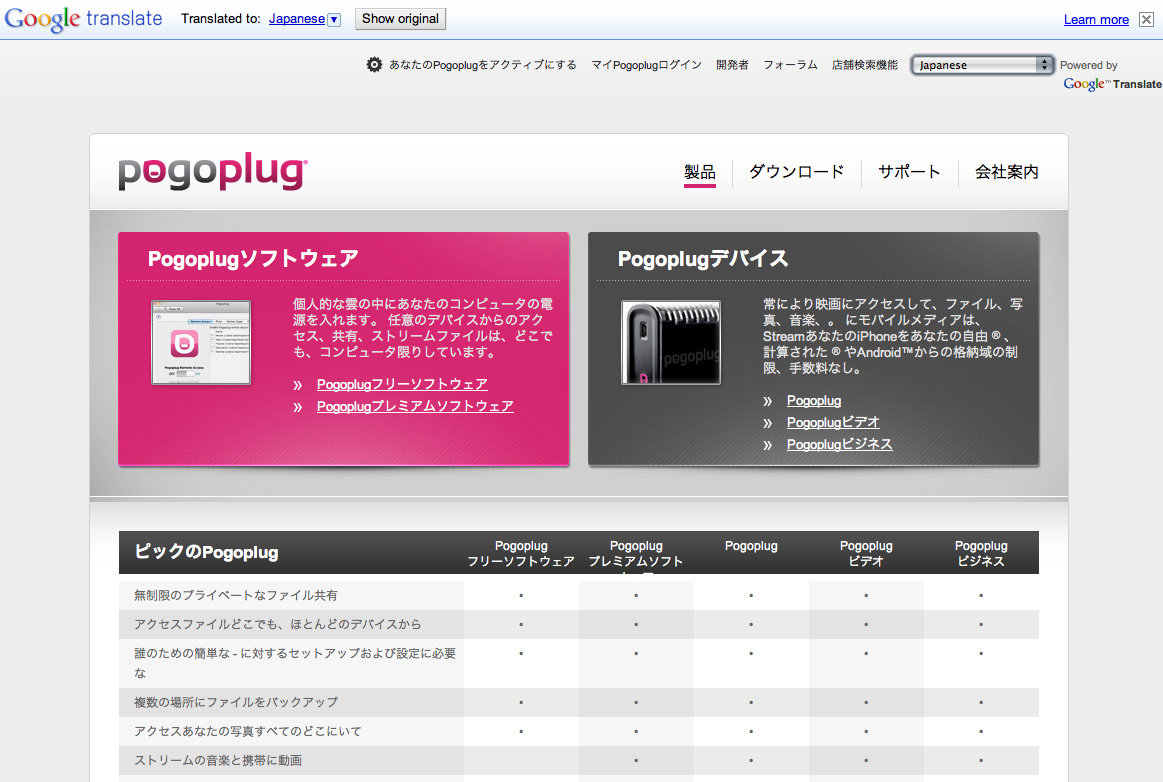Select the 製品 navigation tab

tap(699, 172)
